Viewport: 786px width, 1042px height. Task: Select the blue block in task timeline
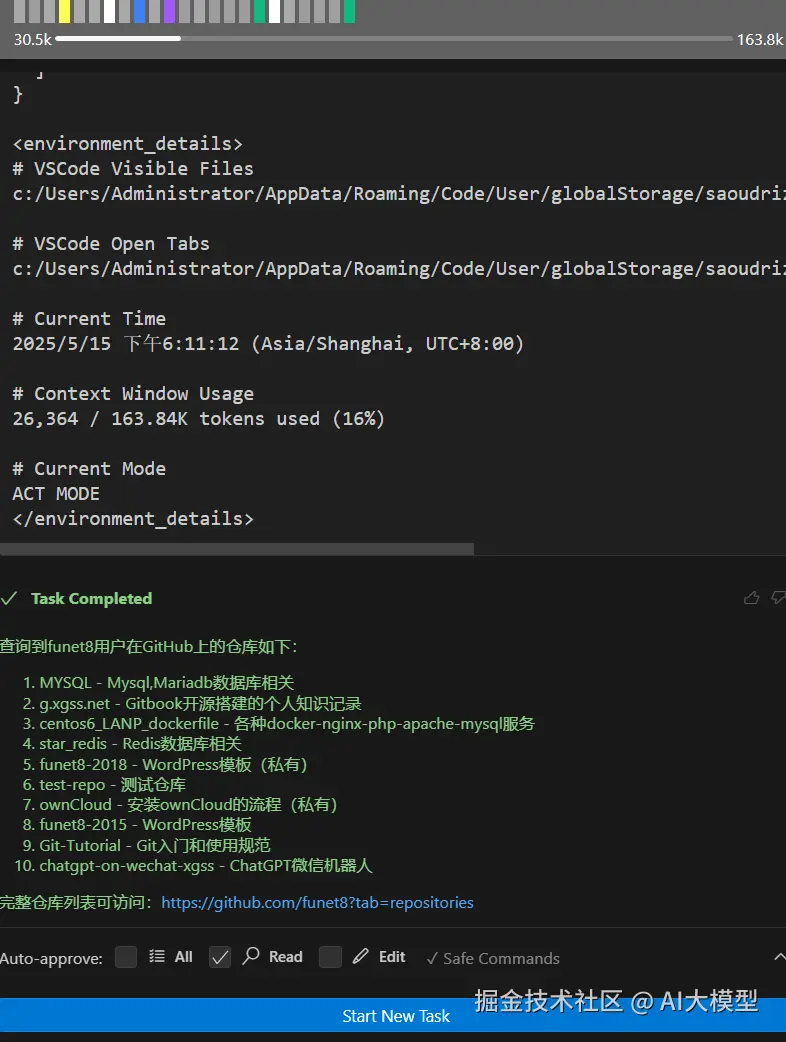[x=139, y=12]
